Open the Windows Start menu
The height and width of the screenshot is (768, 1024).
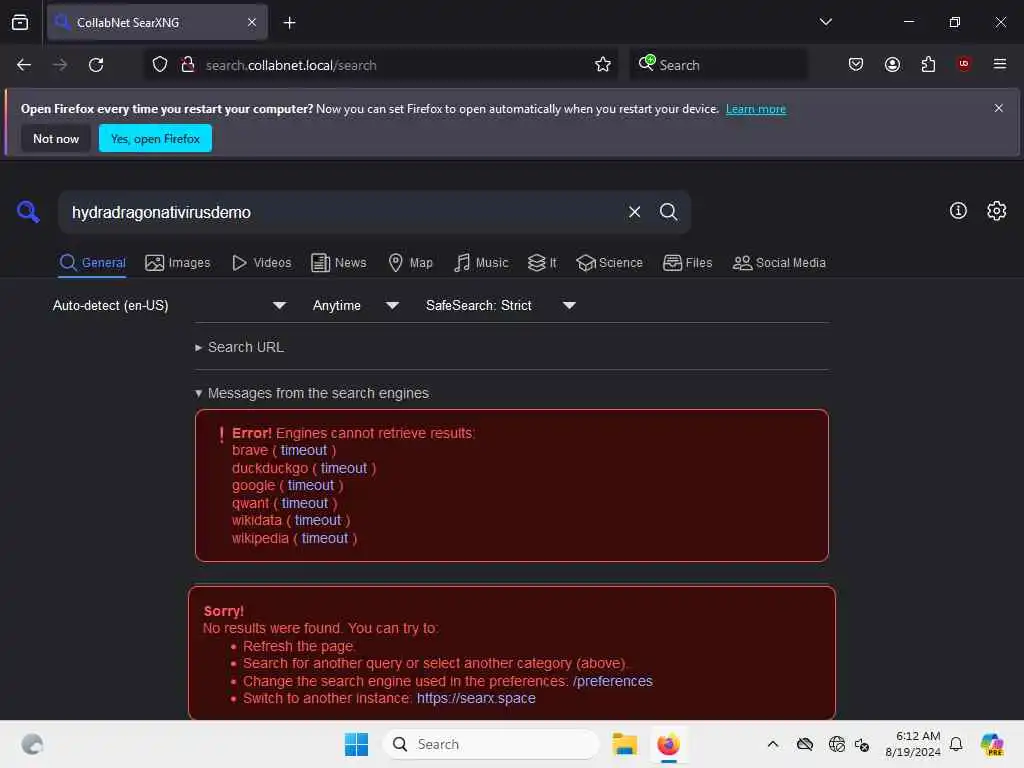point(356,744)
